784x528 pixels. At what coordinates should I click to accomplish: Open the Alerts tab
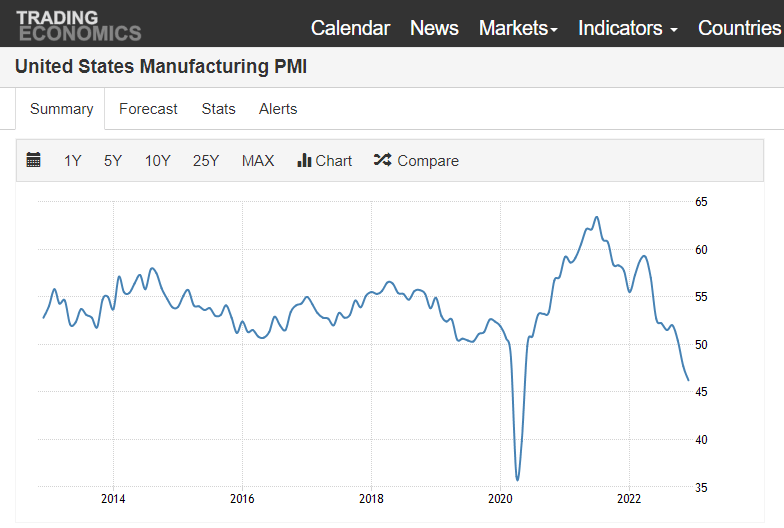pyautogui.click(x=278, y=109)
